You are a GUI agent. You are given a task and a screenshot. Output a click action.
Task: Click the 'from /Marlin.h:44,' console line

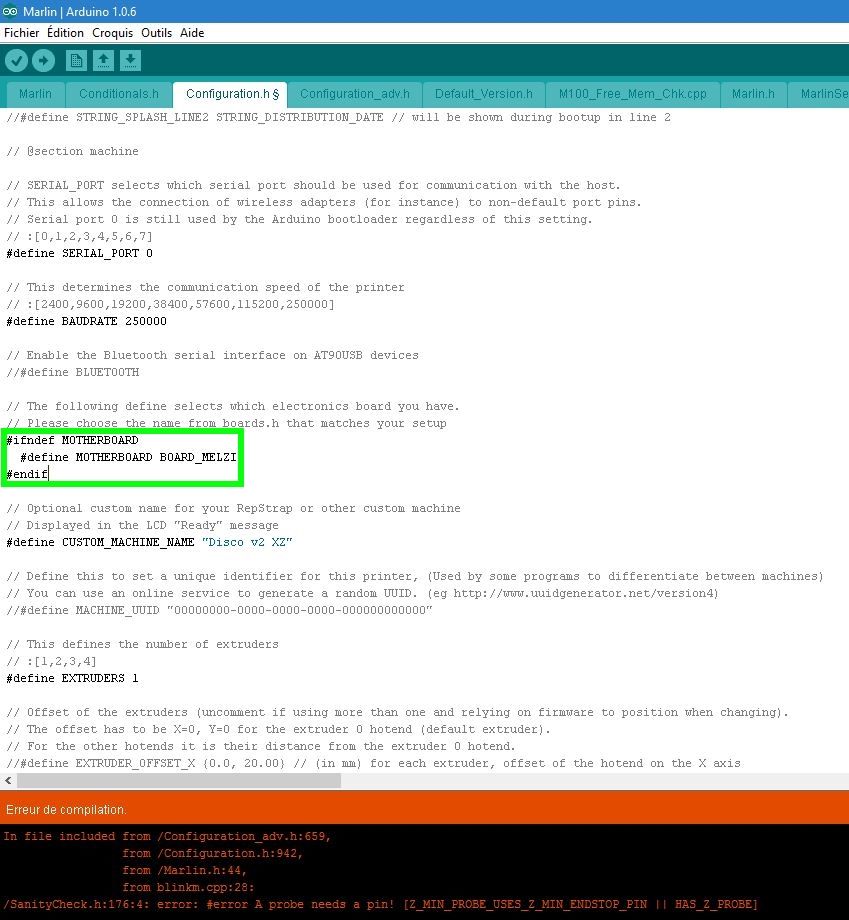click(184, 870)
